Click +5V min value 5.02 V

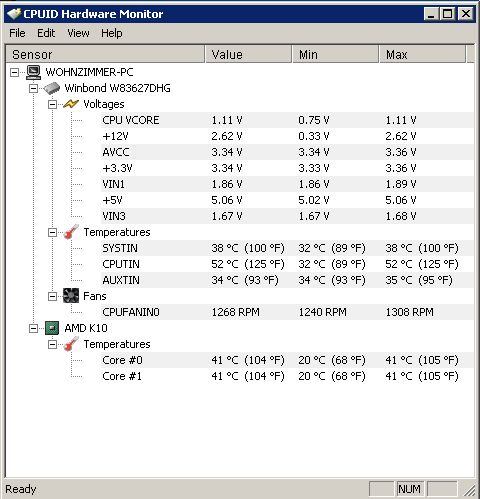pos(314,200)
